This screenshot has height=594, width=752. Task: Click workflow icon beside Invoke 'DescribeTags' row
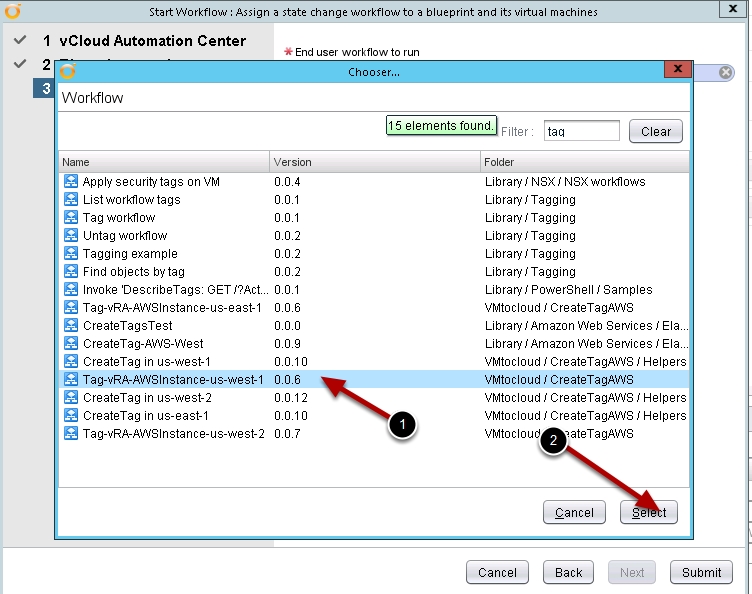71,289
